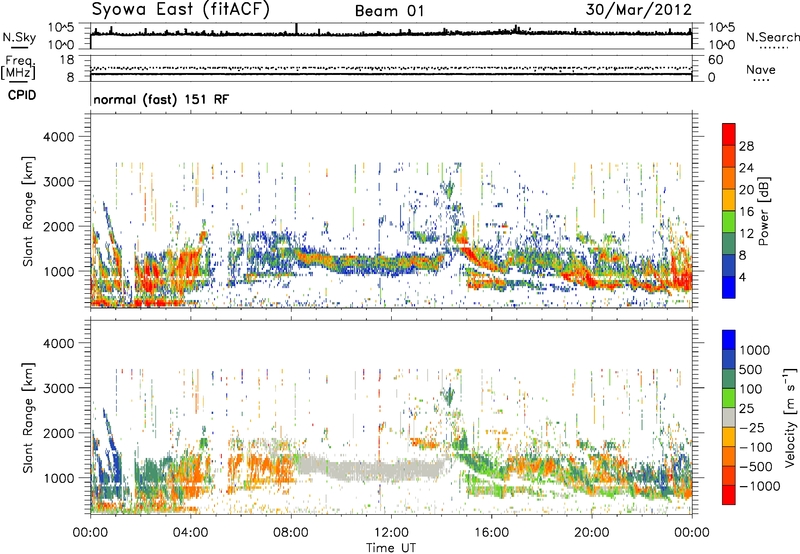Click the "60" Nave axis tick
800x554 pixels.
point(715,60)
